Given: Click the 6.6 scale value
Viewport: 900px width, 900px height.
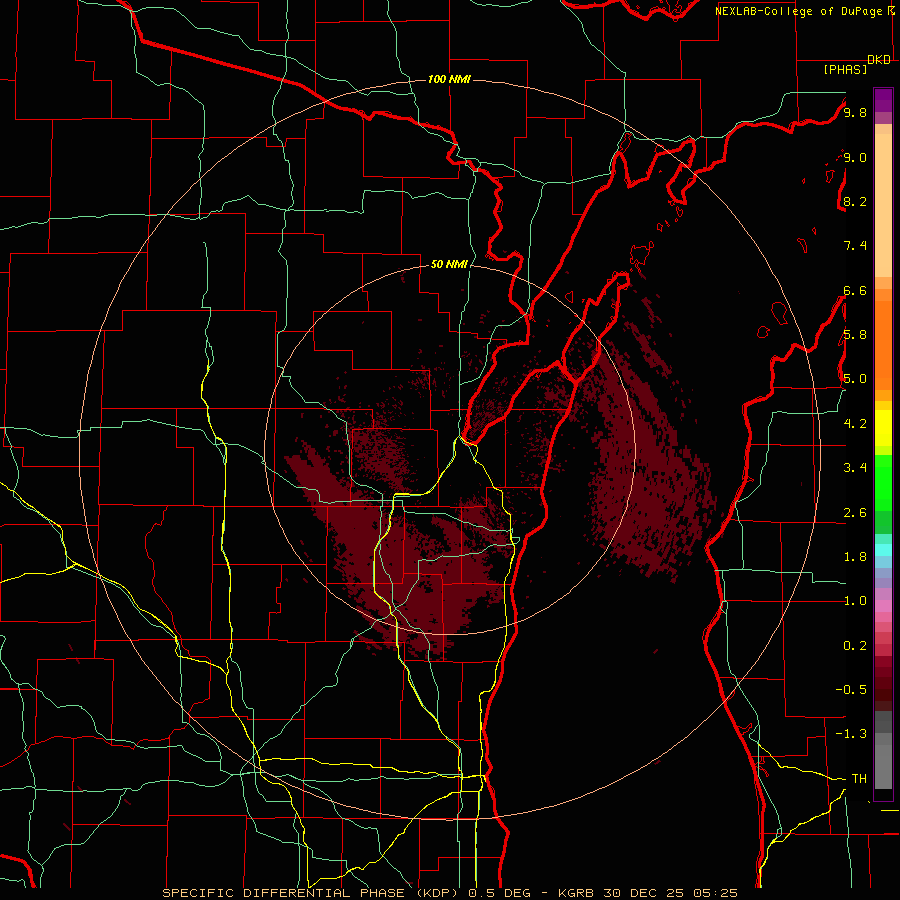Looking at the screenshot, I should point(855,290).
